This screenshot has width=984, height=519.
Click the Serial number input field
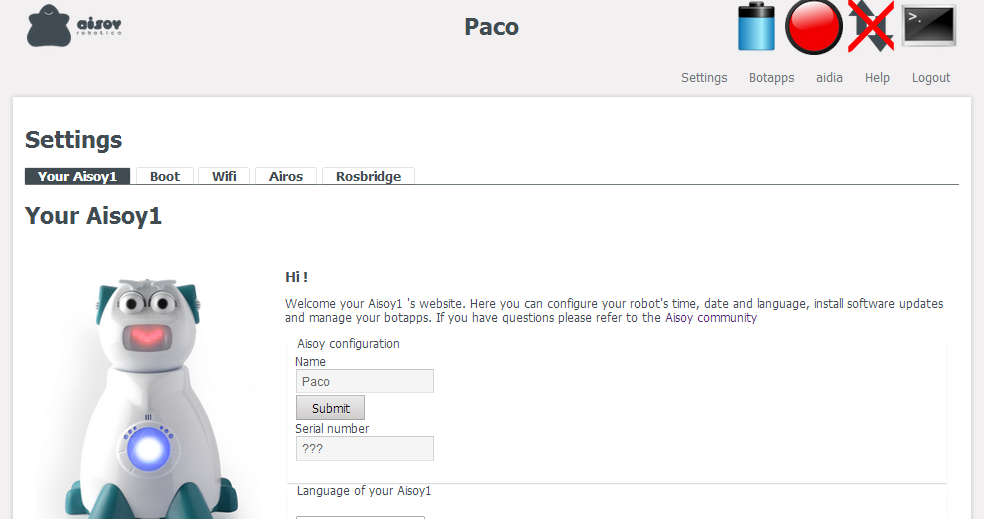tap(365, 449)
